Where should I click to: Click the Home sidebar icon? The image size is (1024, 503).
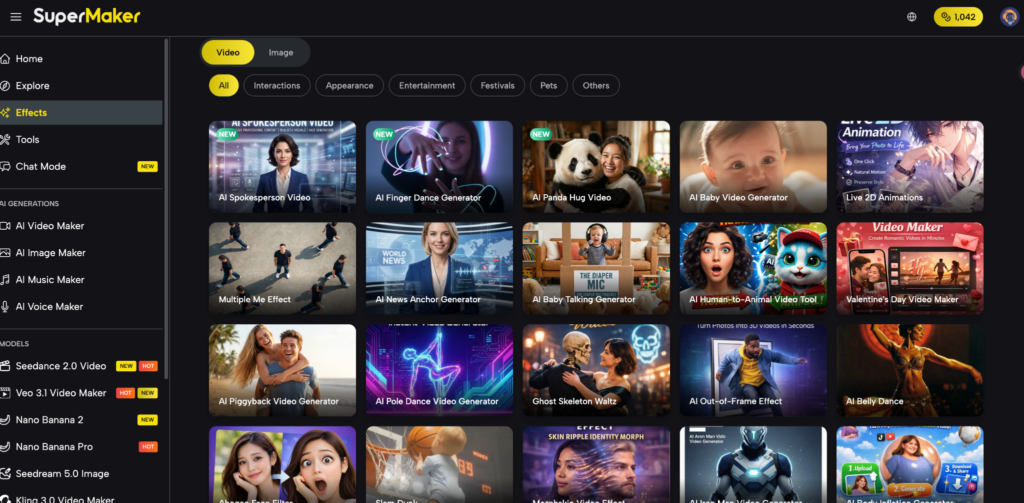6,59
